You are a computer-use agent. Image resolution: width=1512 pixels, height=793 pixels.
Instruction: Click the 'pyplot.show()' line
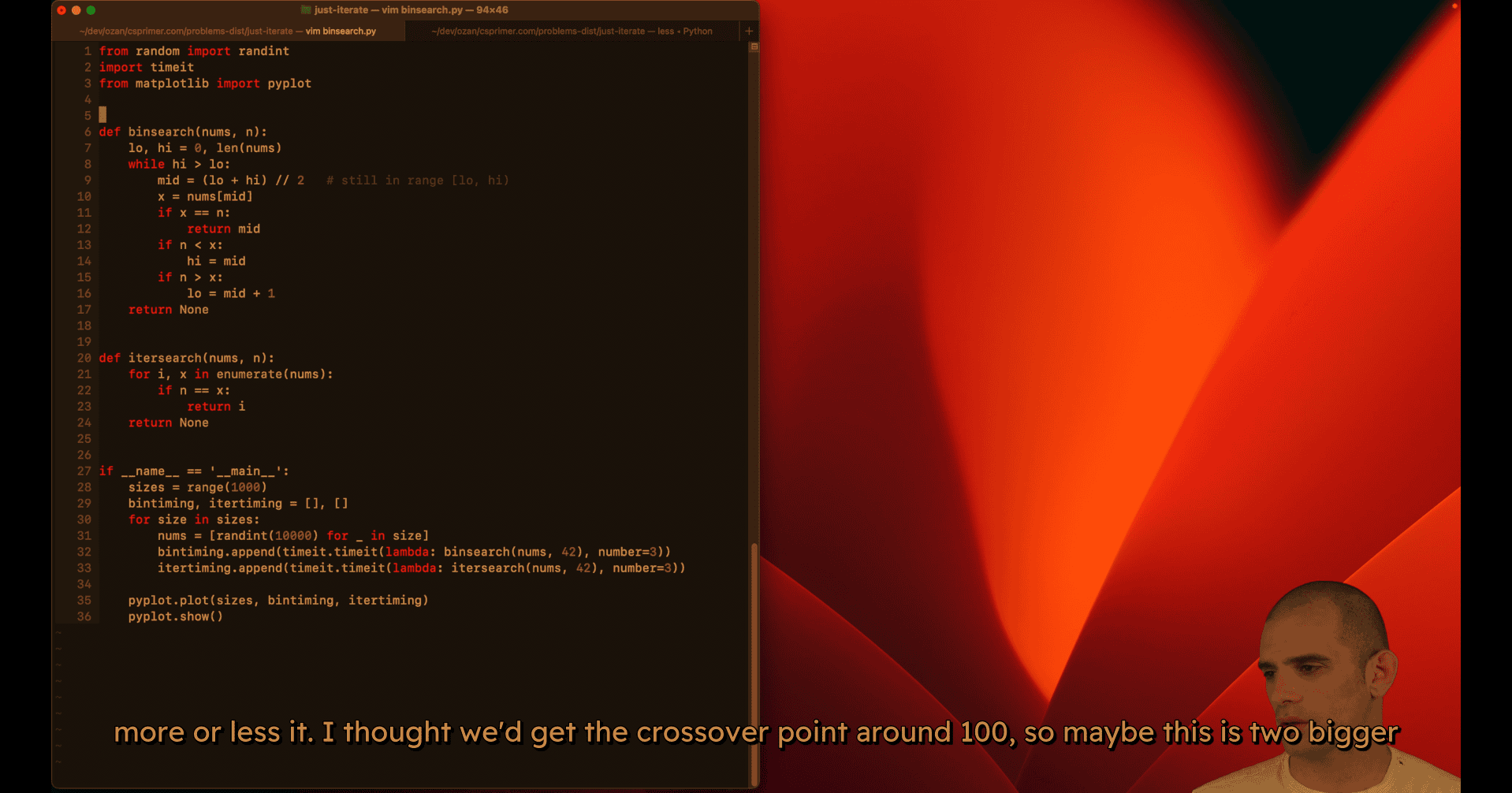point(175,616)
